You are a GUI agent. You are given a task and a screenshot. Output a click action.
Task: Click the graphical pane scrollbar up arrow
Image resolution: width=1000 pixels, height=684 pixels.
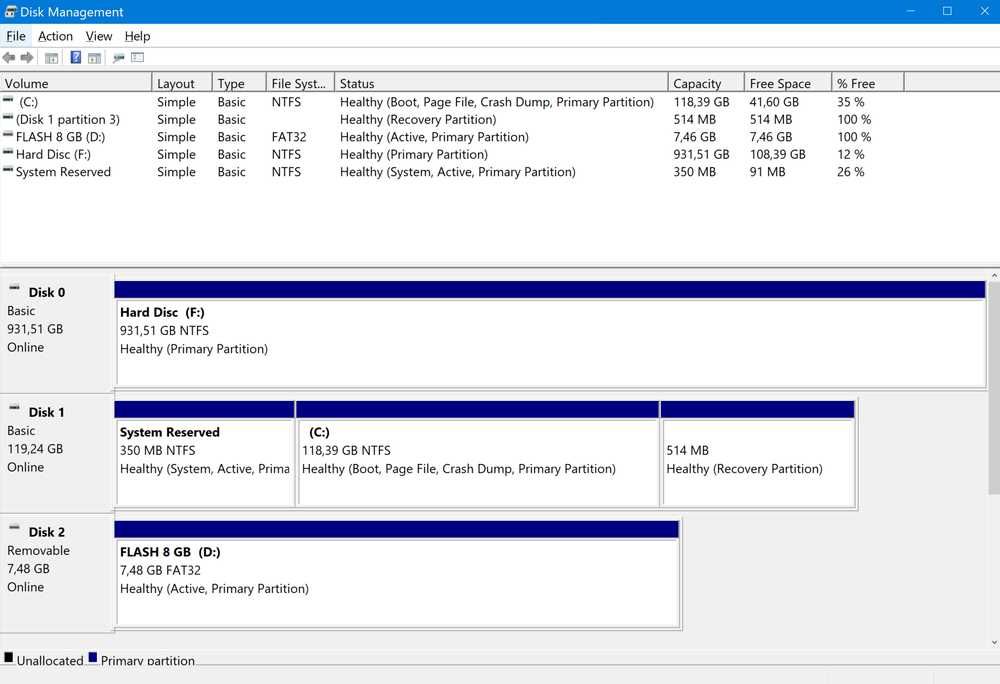[994, 276]
